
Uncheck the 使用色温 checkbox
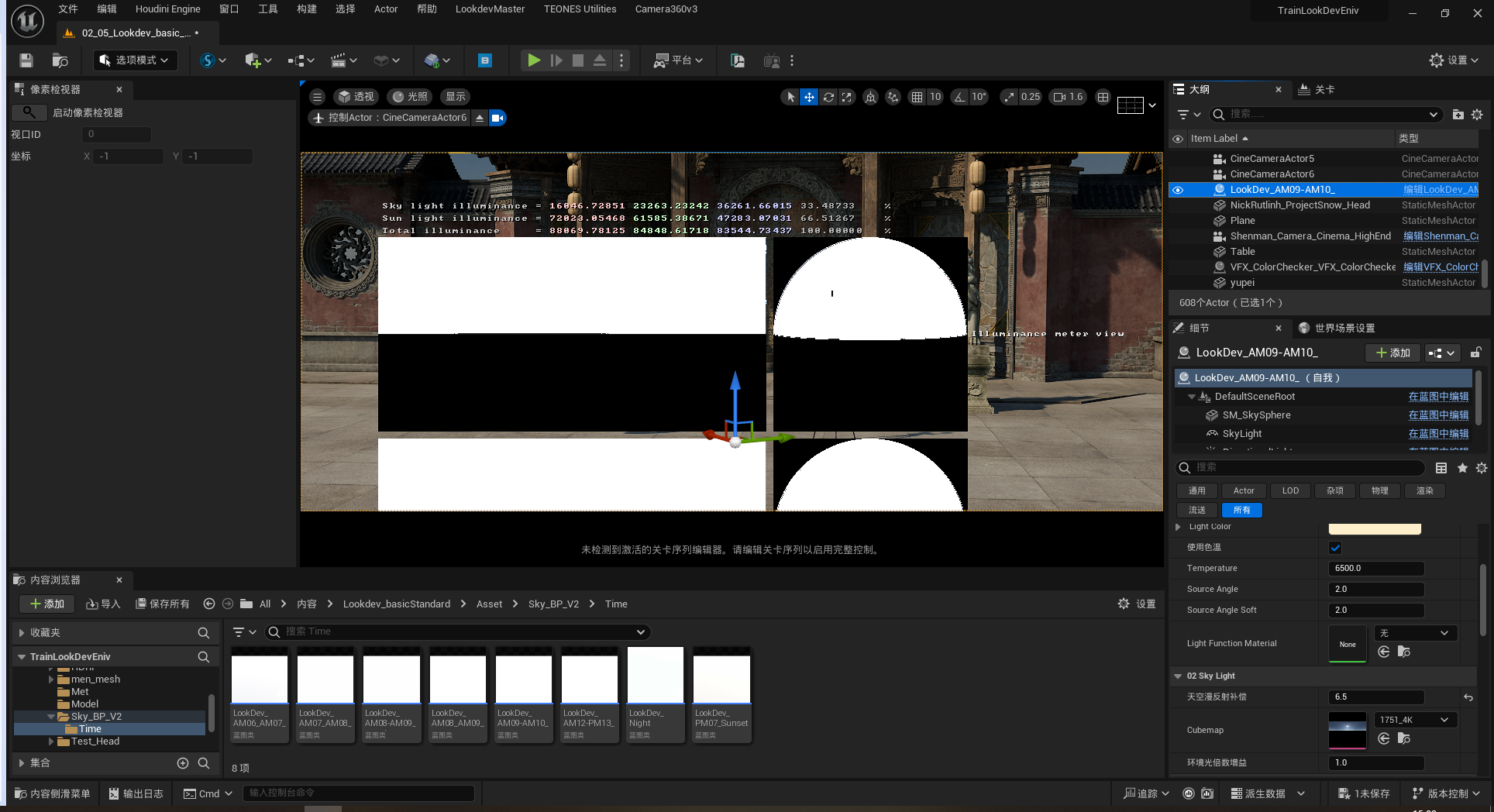1335,548
